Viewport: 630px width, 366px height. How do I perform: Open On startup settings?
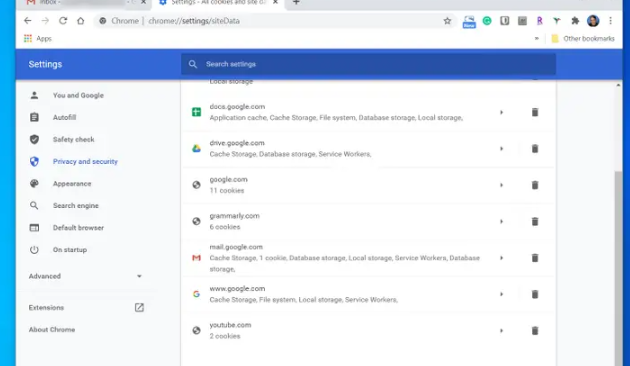pos(70,250)
